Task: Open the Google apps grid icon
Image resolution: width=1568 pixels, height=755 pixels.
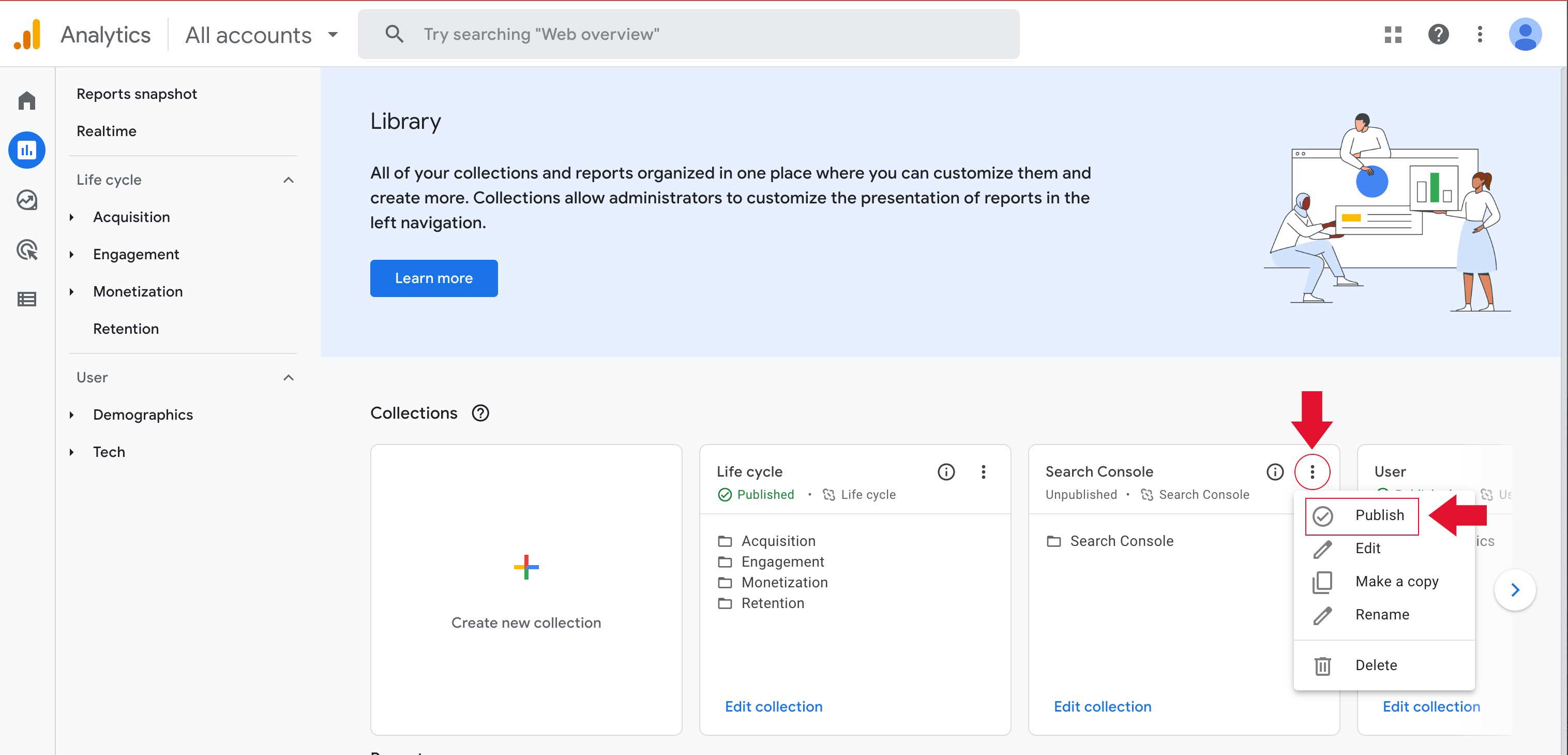Action: click(1392, 35)
